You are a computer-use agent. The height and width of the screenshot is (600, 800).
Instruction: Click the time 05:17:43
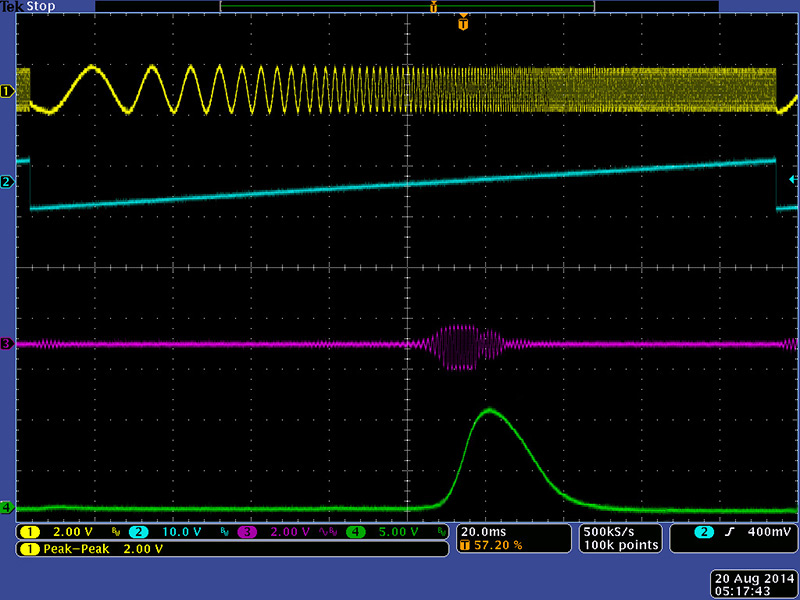pos(742,591)
